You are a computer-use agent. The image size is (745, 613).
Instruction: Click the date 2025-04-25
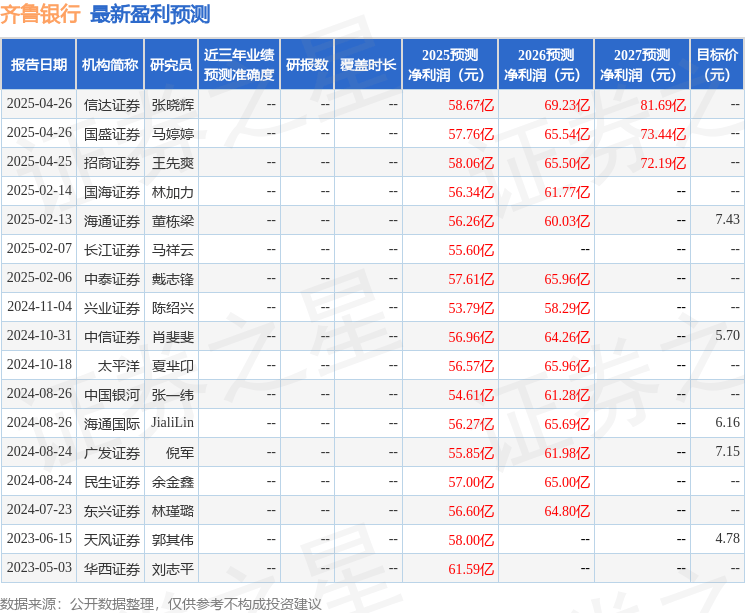pos(39,162)
